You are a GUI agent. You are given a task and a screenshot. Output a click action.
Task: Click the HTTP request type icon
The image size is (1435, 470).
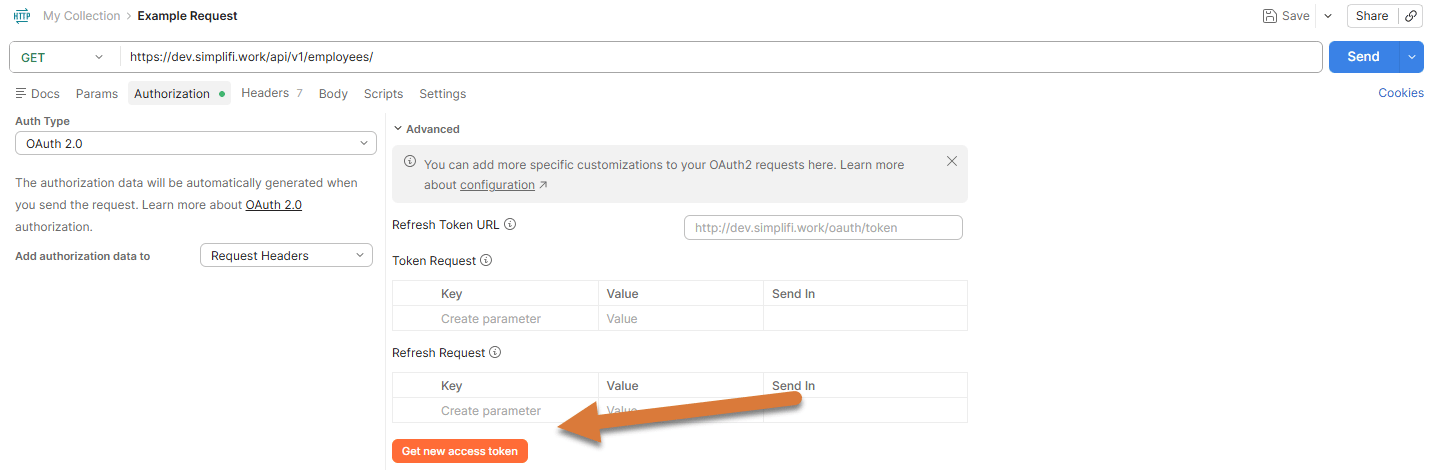click(22, 16)
